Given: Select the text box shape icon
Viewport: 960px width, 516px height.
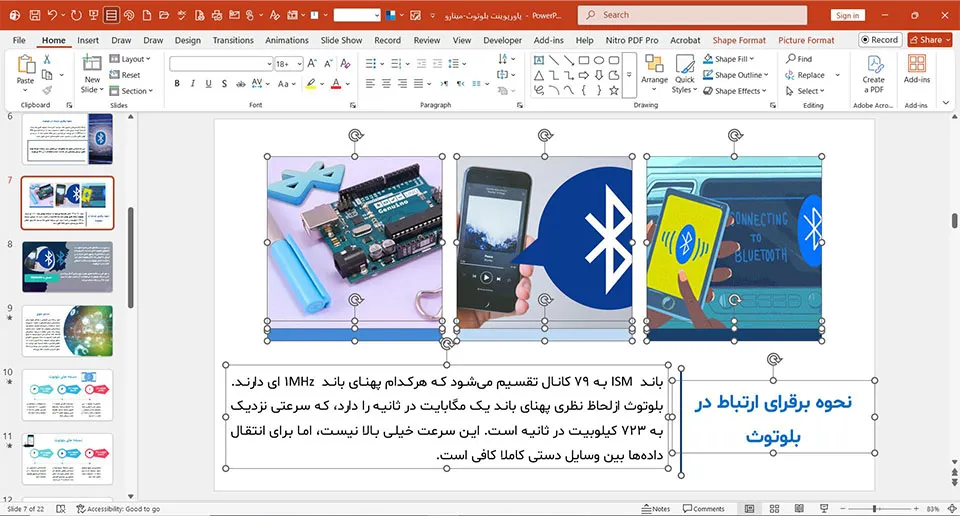Looking at the screenshot, I should pos(539,60).
